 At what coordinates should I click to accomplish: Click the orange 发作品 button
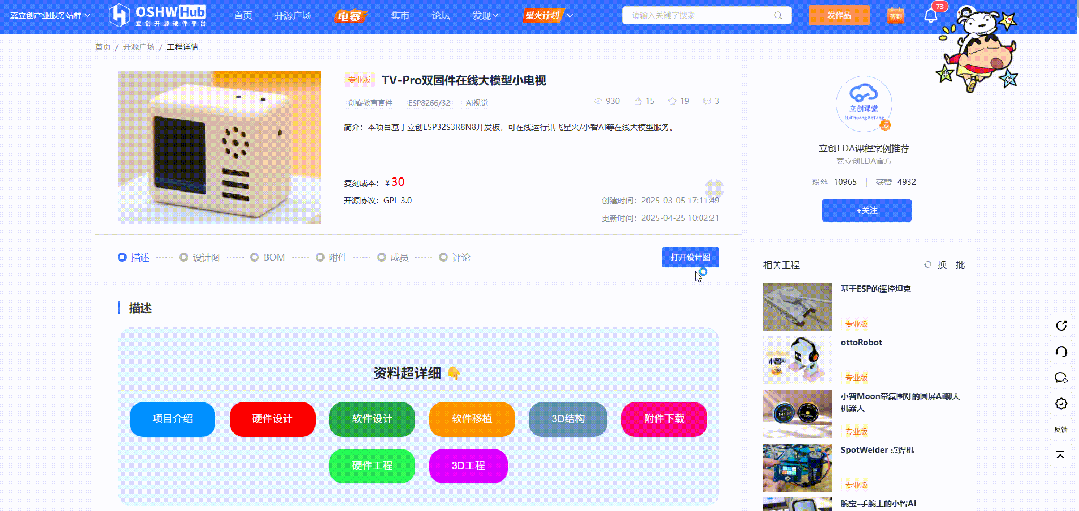[839, 15]
